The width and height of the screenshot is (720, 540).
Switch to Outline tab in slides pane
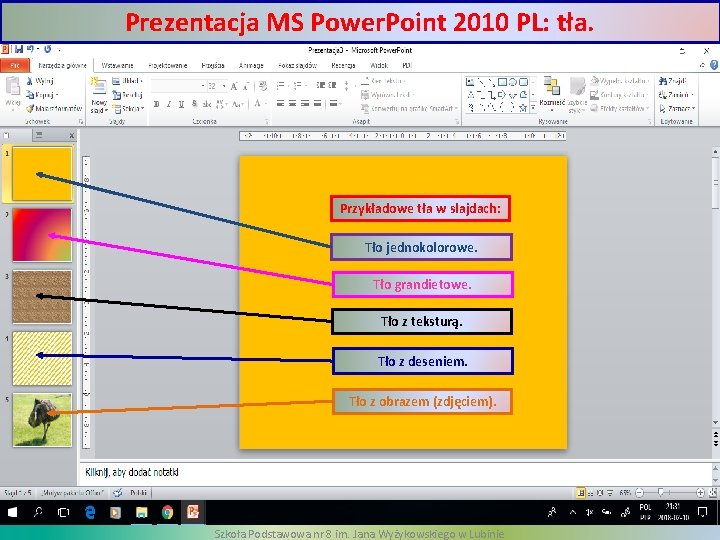click(x=39, y=135)
